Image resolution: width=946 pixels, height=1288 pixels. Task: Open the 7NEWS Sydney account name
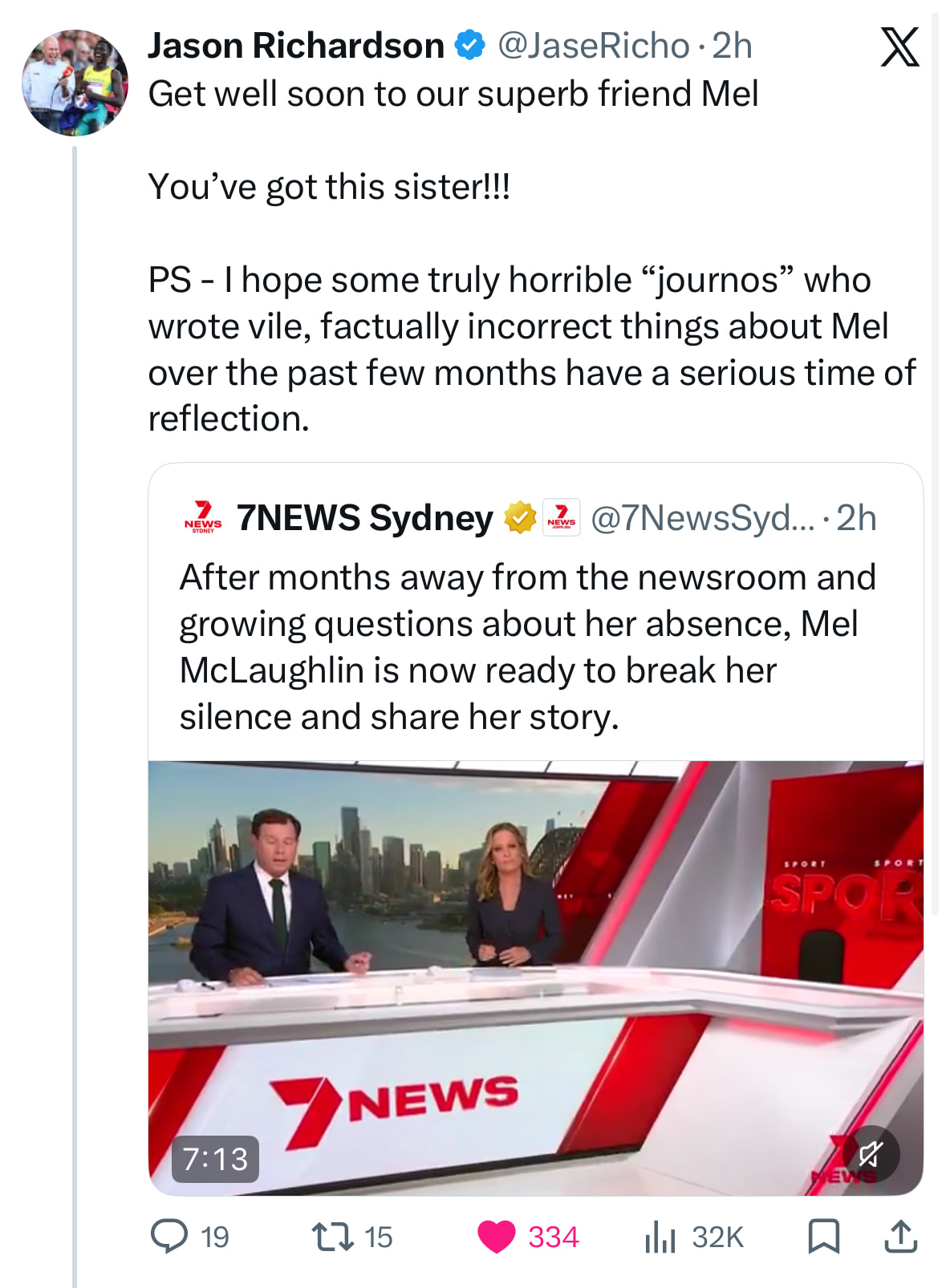click(x=364, y=517)
